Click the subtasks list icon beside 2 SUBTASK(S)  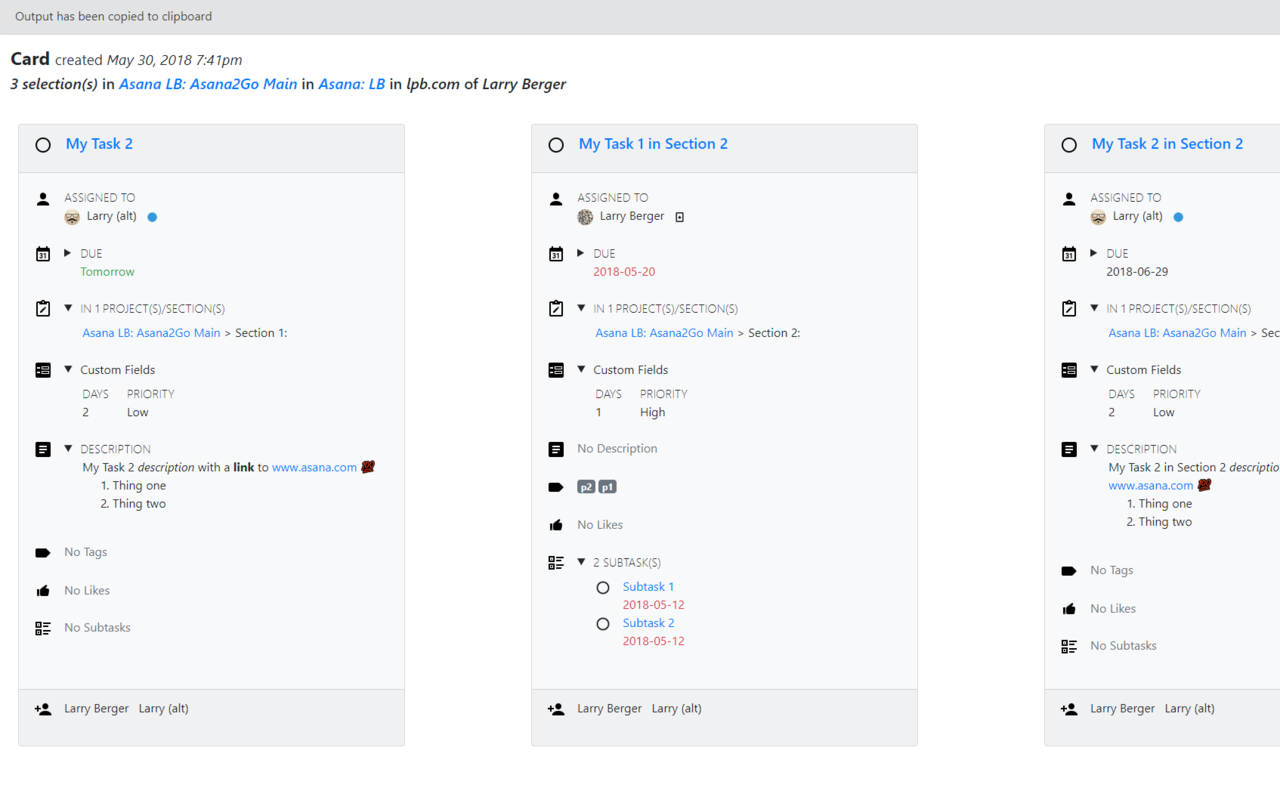coord(556,562)
